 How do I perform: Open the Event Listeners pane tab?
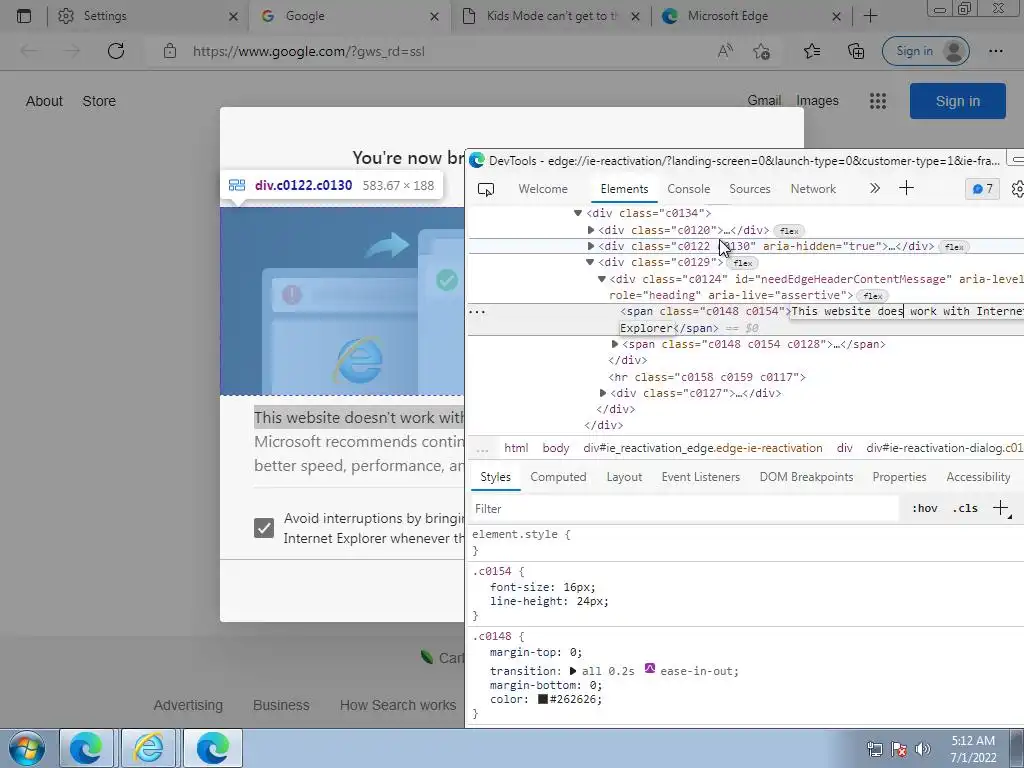pos(700,477)
